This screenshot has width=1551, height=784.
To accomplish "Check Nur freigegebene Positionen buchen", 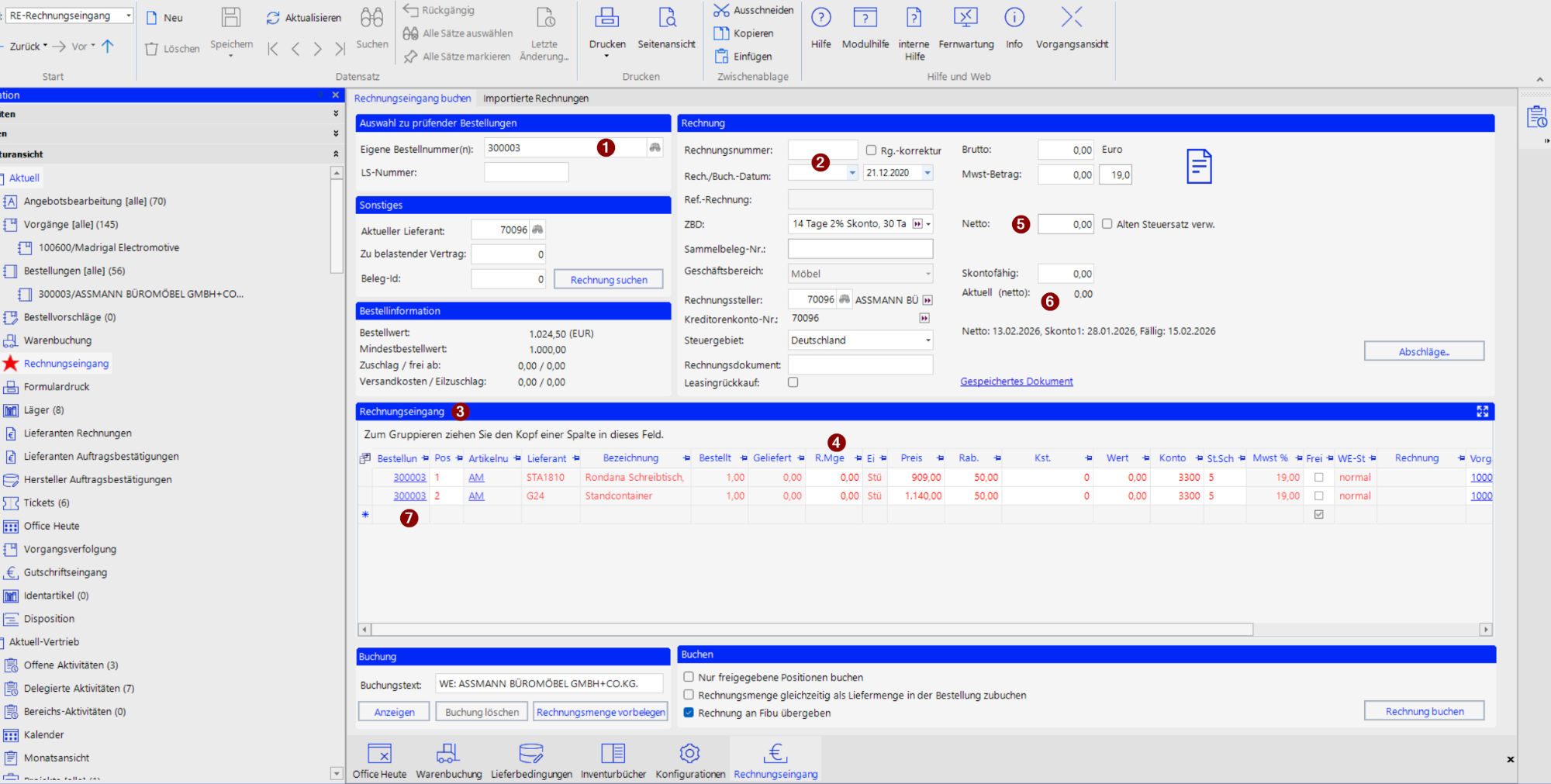I will [689, 677].
